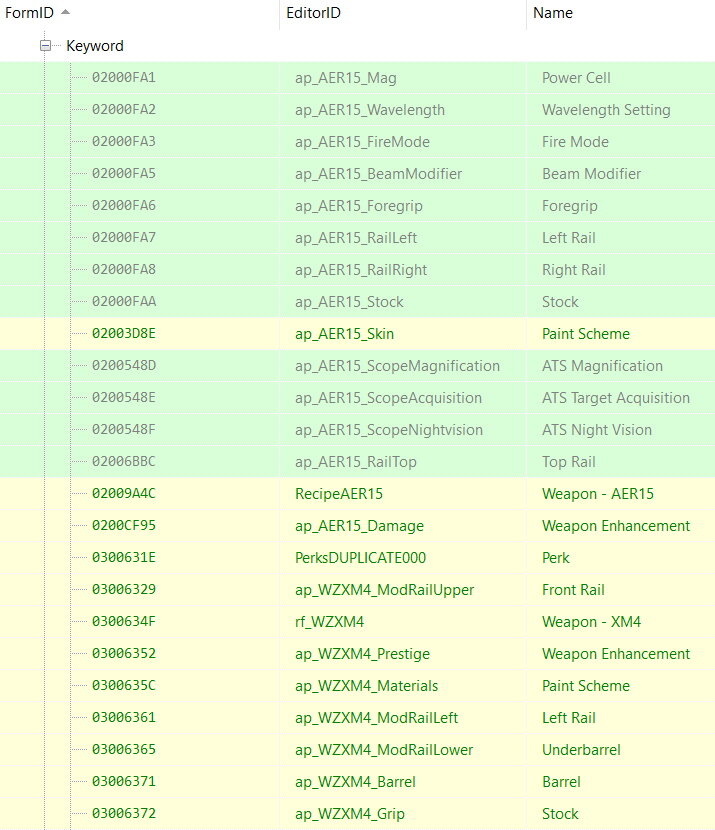Click EditorID ap_WZXM4_ModRailLeft
The image size is (715, 830).
pos(376,718)
